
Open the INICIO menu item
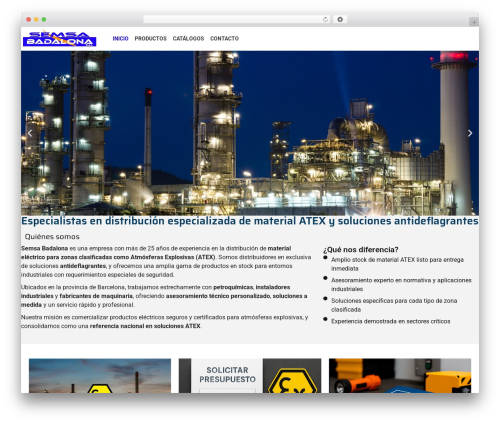[x=120, y=39]
